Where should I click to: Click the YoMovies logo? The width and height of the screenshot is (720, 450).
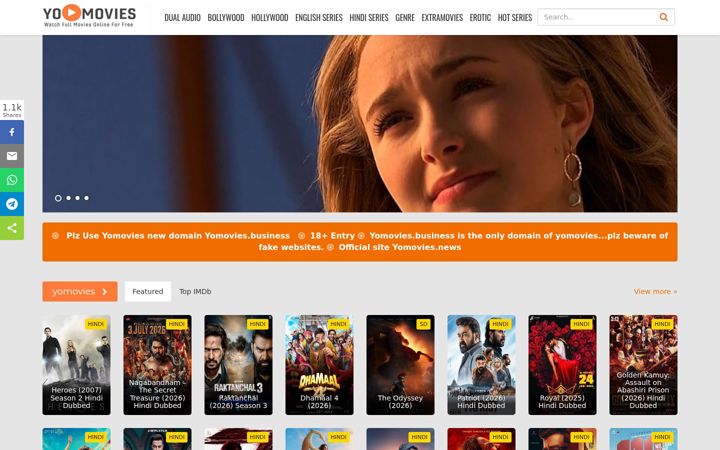coord(90,16)
